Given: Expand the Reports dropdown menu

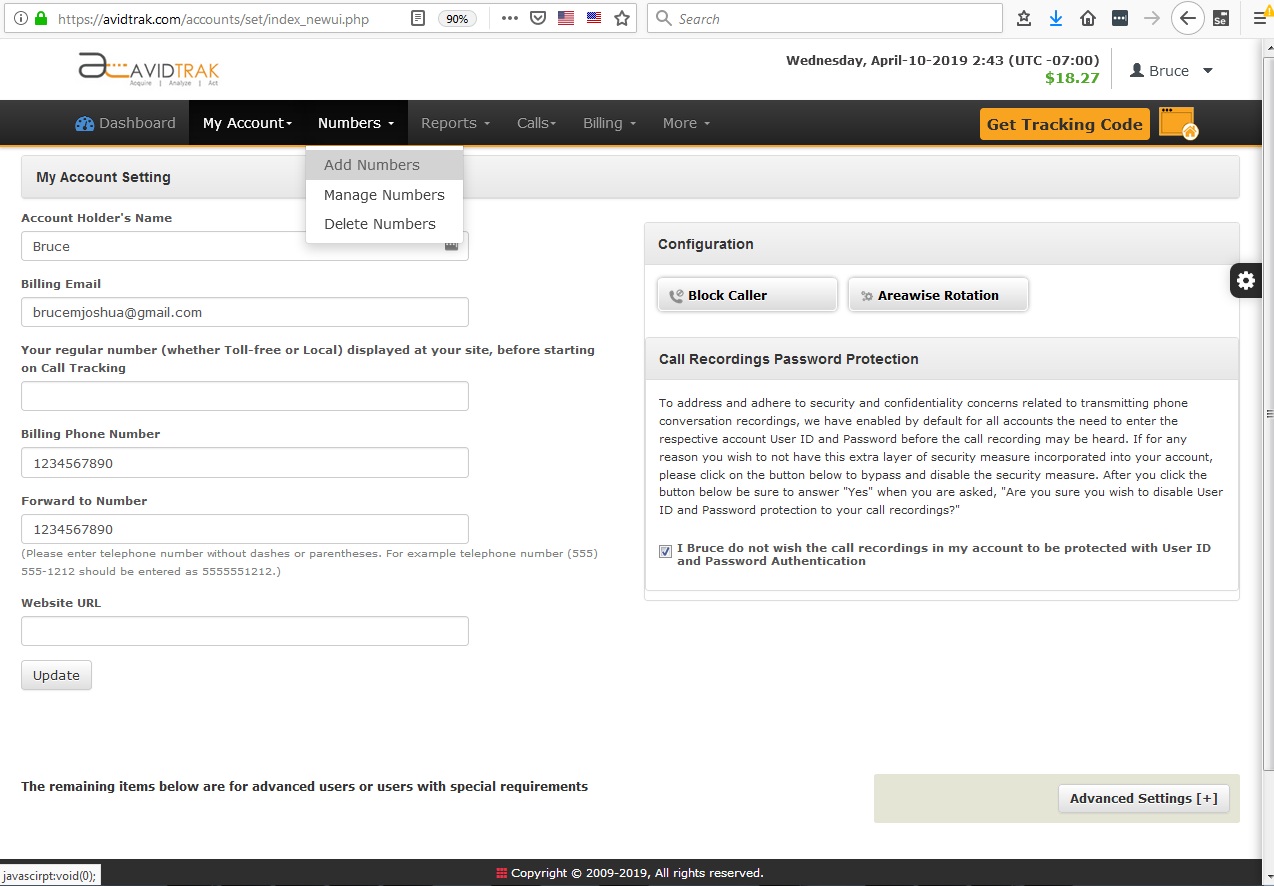Looking at the screenshot, I should pyautogui.click(x=455, y=123).
